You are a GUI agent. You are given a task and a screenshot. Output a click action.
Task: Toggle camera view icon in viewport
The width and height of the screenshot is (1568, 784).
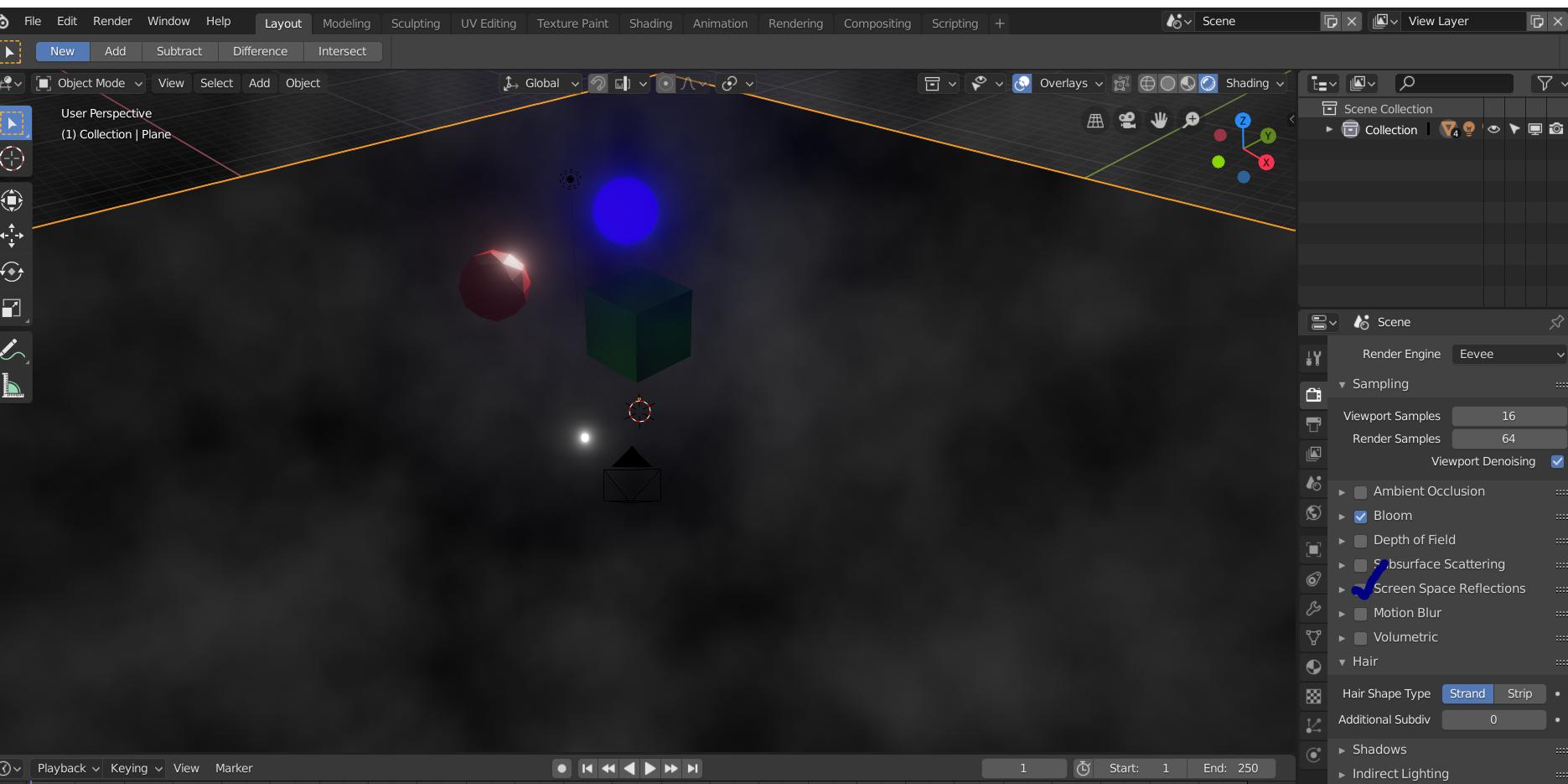point(1127,121)
